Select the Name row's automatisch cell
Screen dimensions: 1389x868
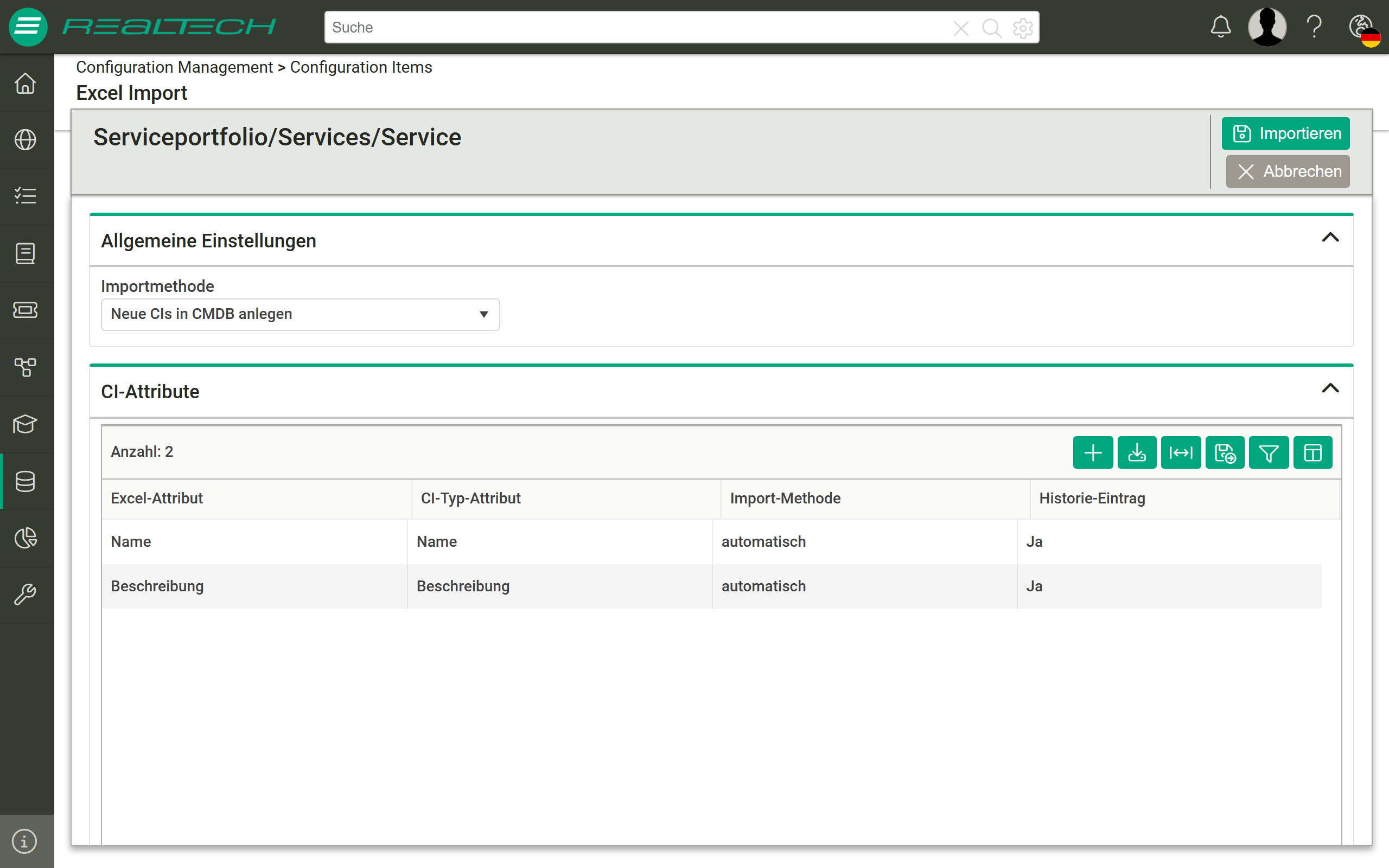pos(864,542)
